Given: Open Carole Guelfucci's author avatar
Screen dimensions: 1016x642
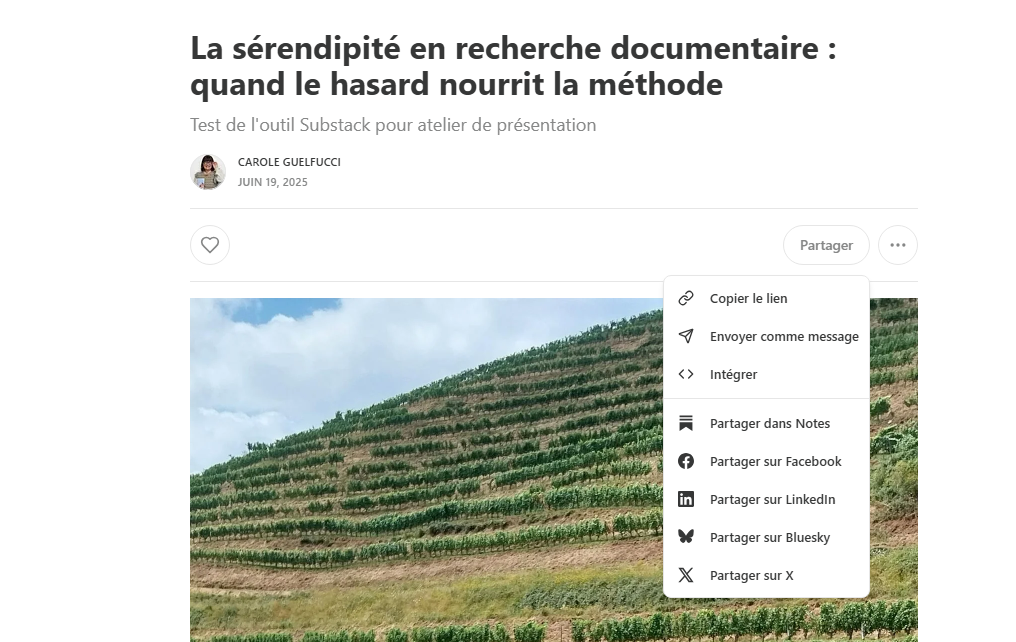Looking at the screenshot, I should point(208,172).
